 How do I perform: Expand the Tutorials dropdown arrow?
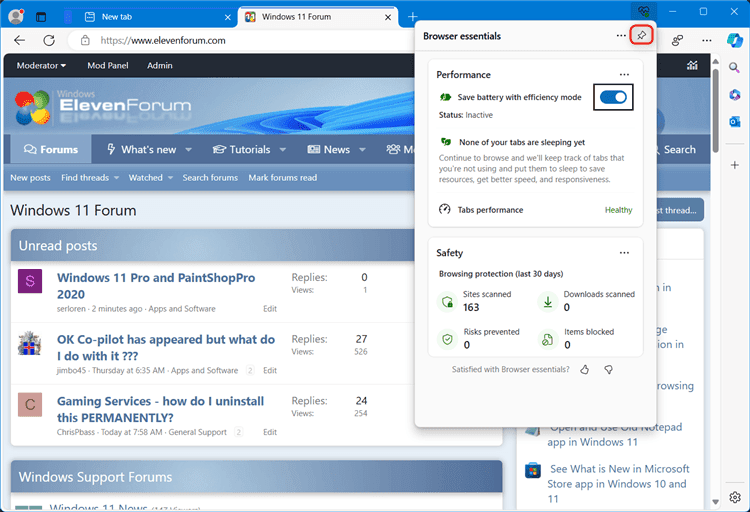point(283,150)
